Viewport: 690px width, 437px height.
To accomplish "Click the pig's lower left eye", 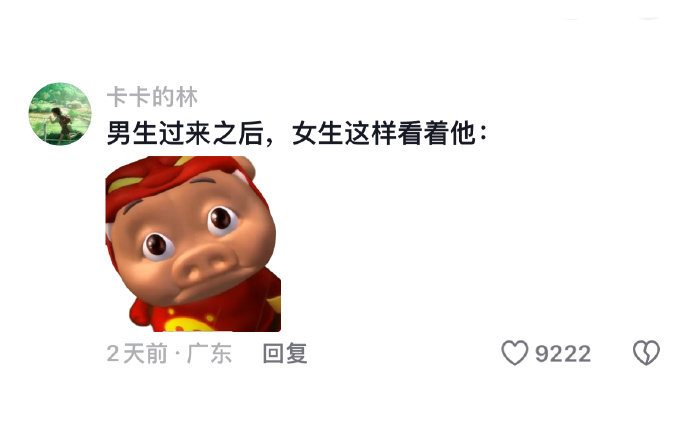I will 157,246.
